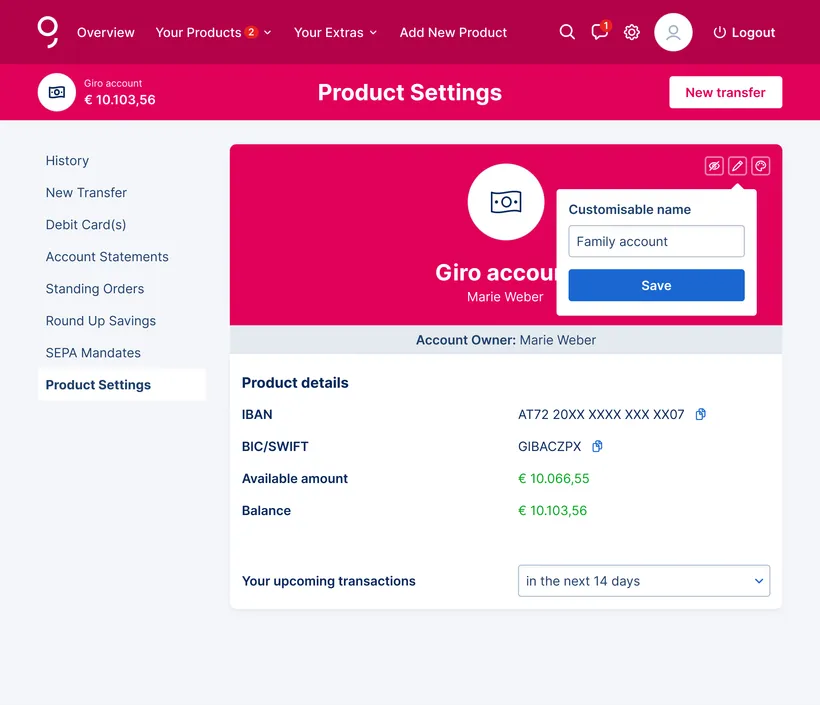Select Standing Orders in sidebar
This screenshot has width=820, height=705.
coord(95,289)
